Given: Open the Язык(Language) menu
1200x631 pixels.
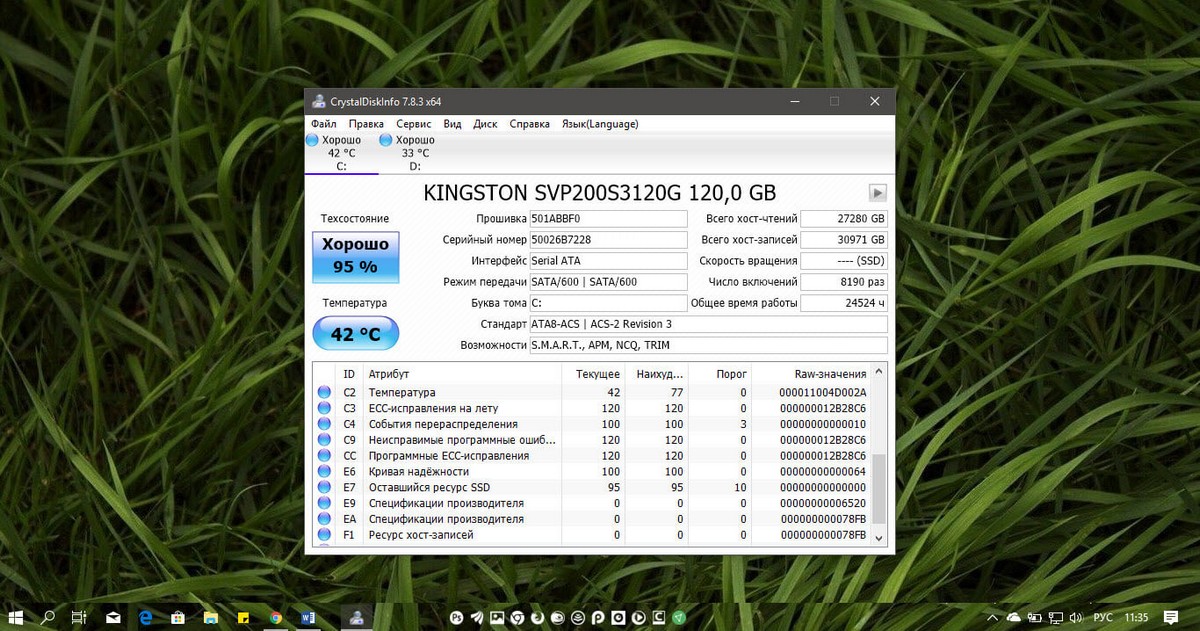Looking at the screenshot, I should [x=600, y=124].
